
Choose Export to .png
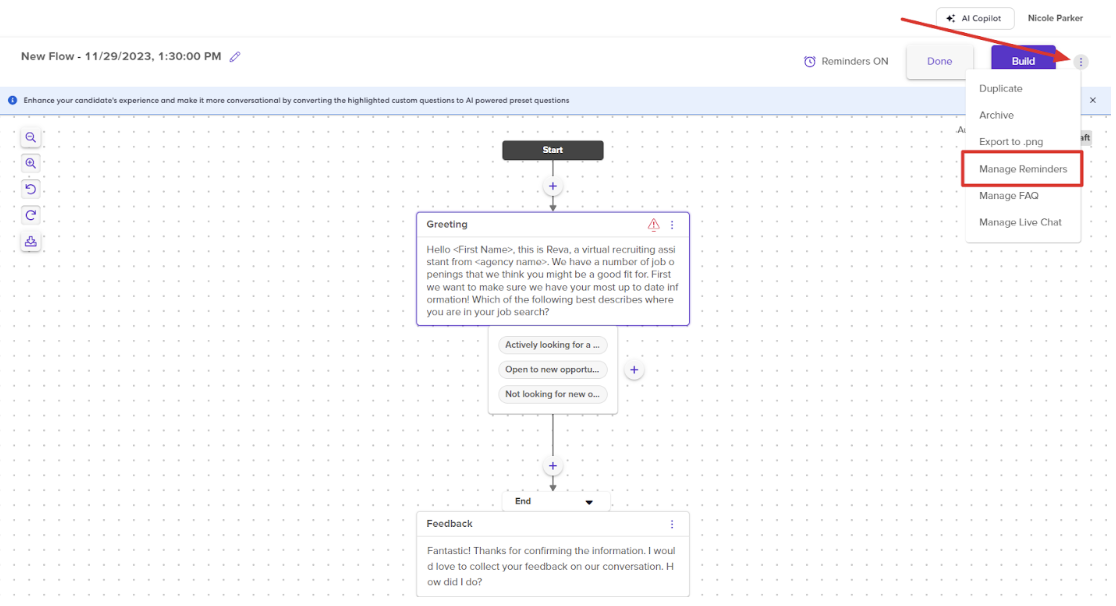coord(1011,142)
